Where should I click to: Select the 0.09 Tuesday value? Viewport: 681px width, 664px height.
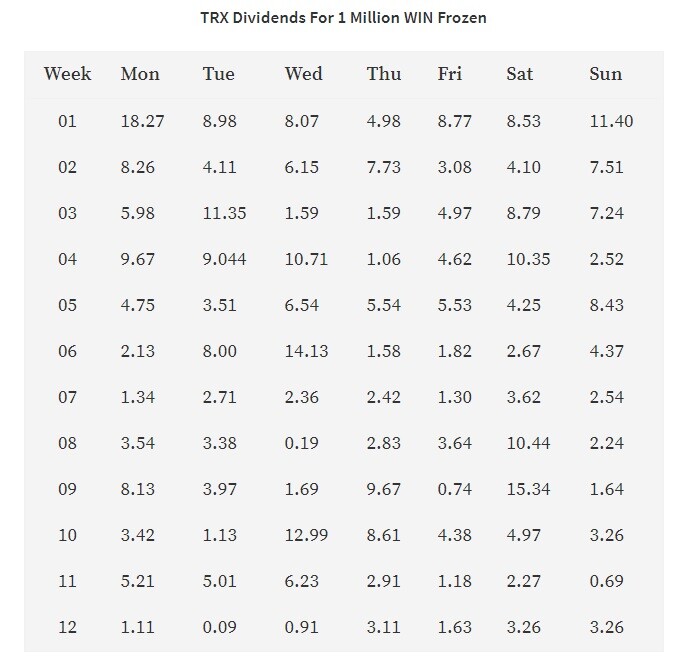[219, 627]
